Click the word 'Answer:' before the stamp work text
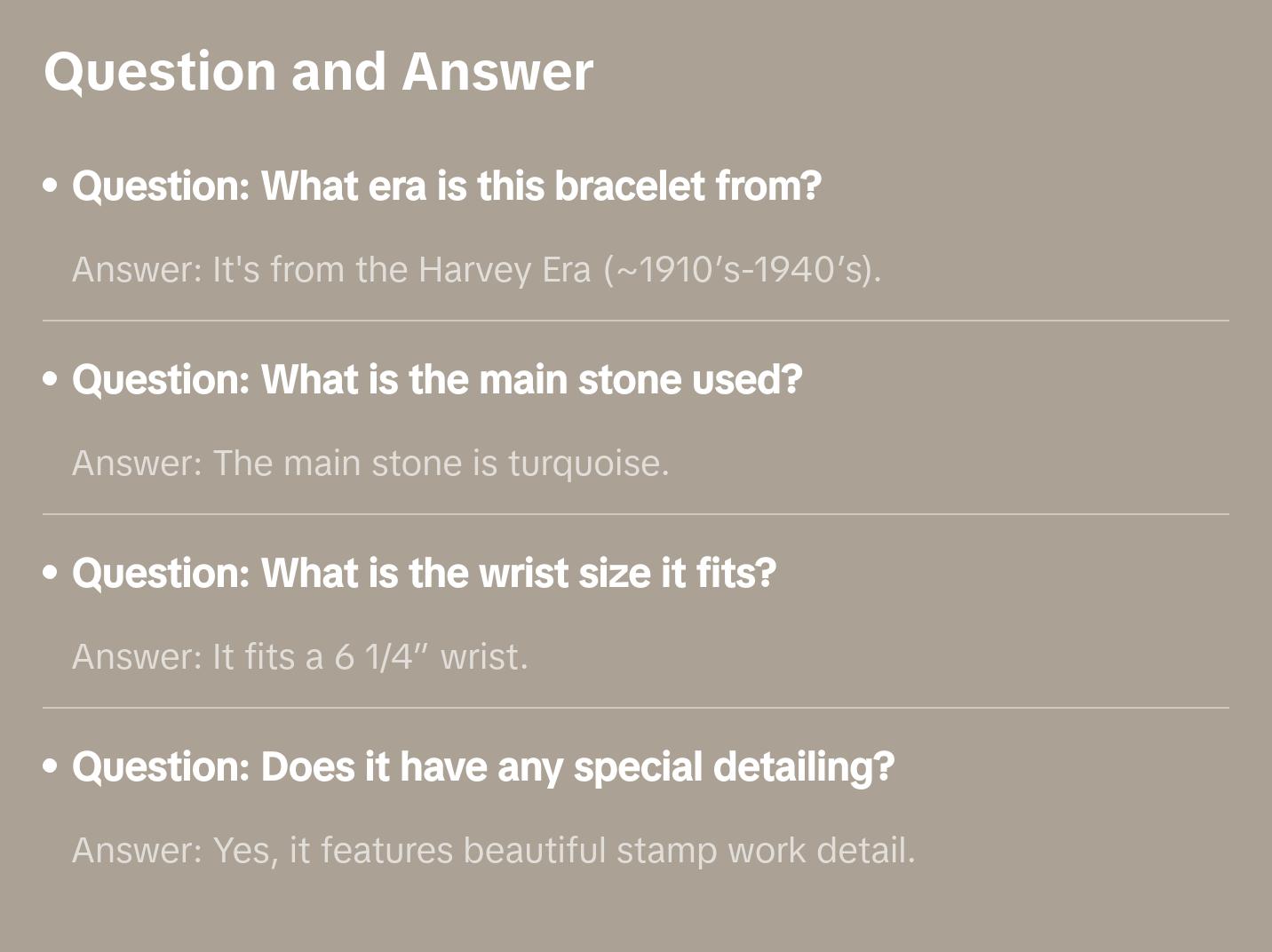This screenshot has height=952, width=1272. 138,850
